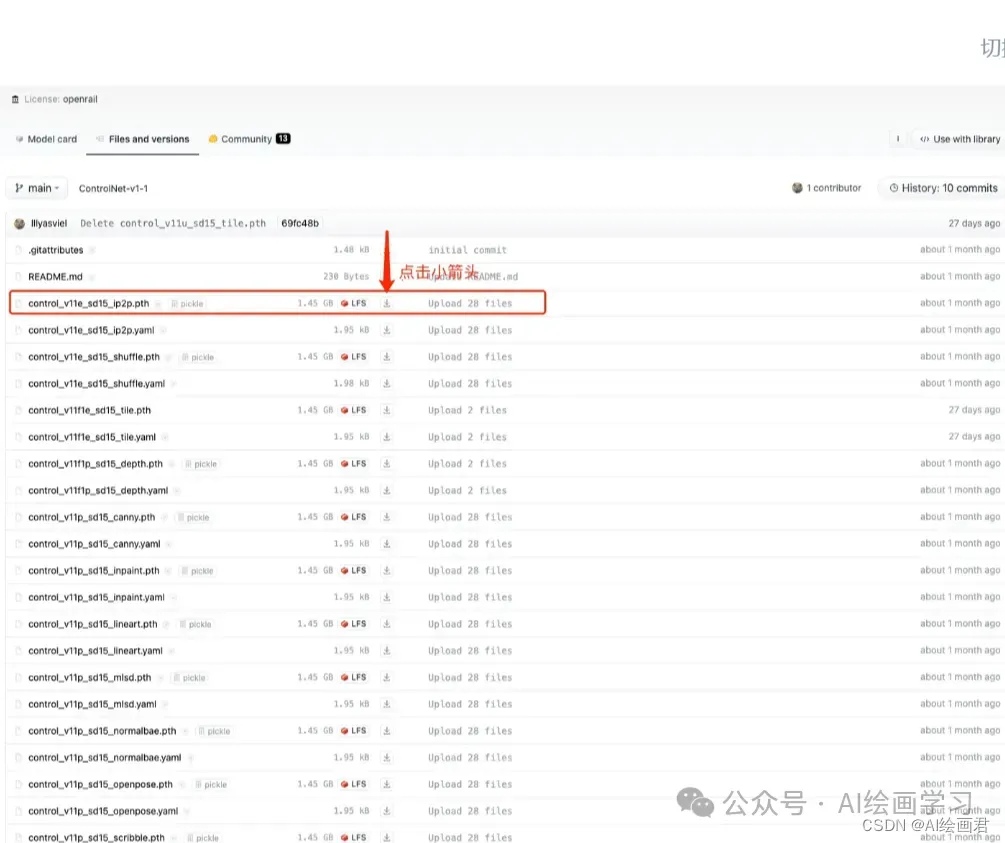Open the .gitattributes file
This screenshot has width=1005, height=843.
click(56, 250)
